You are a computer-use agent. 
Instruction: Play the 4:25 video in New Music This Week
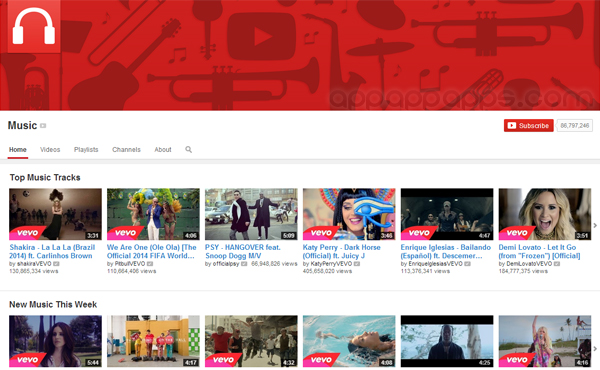tap(447, 341)
